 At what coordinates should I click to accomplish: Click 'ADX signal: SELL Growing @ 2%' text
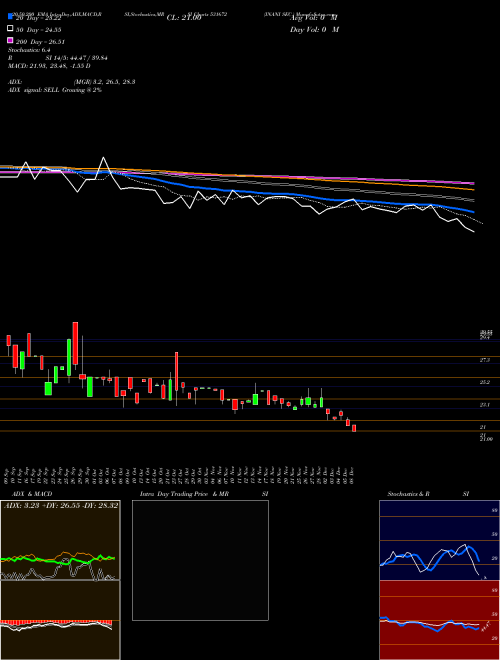[55, 90]
